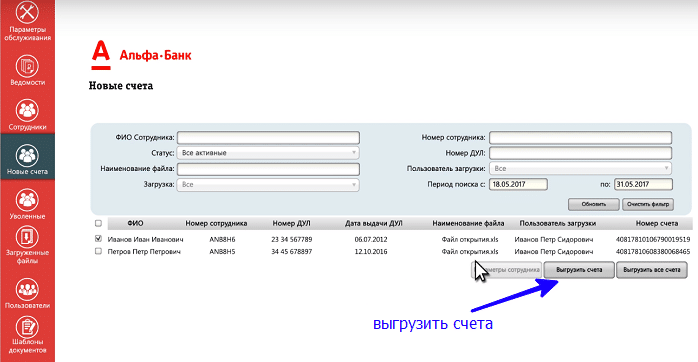Click Файл открытия.xls in Иванов row
Viewport: 698px width, 362px height.
[470, 240]
